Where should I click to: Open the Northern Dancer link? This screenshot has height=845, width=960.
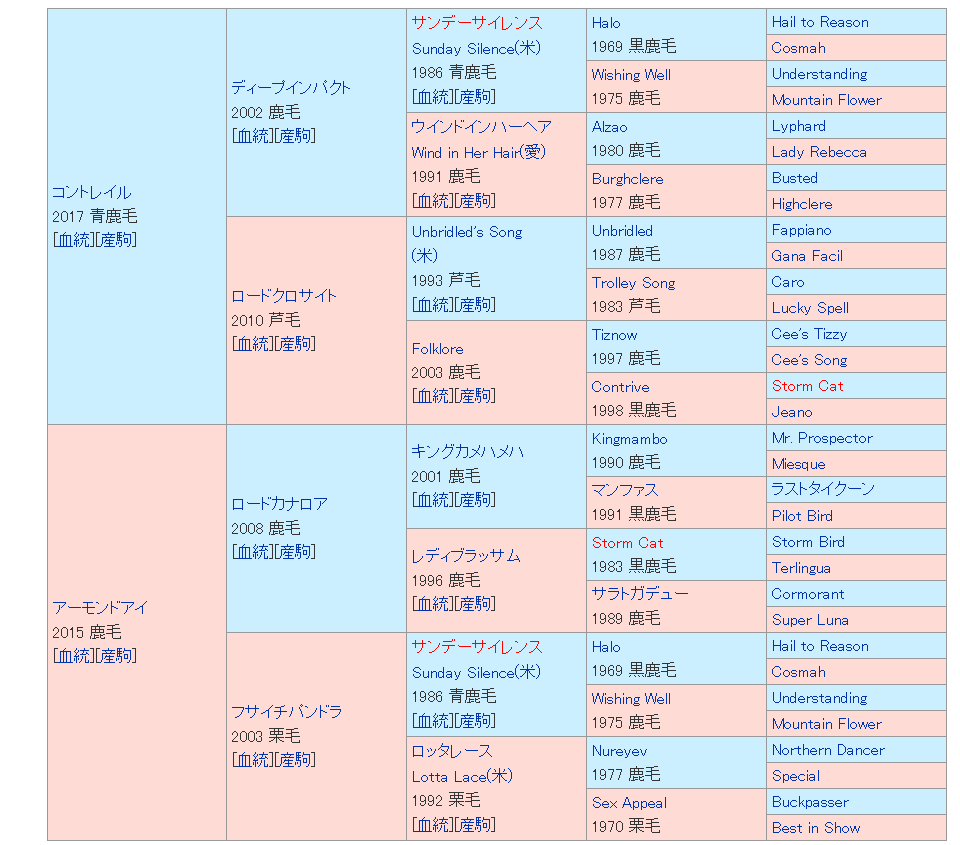pyautogui.click(x=828, y=751)
